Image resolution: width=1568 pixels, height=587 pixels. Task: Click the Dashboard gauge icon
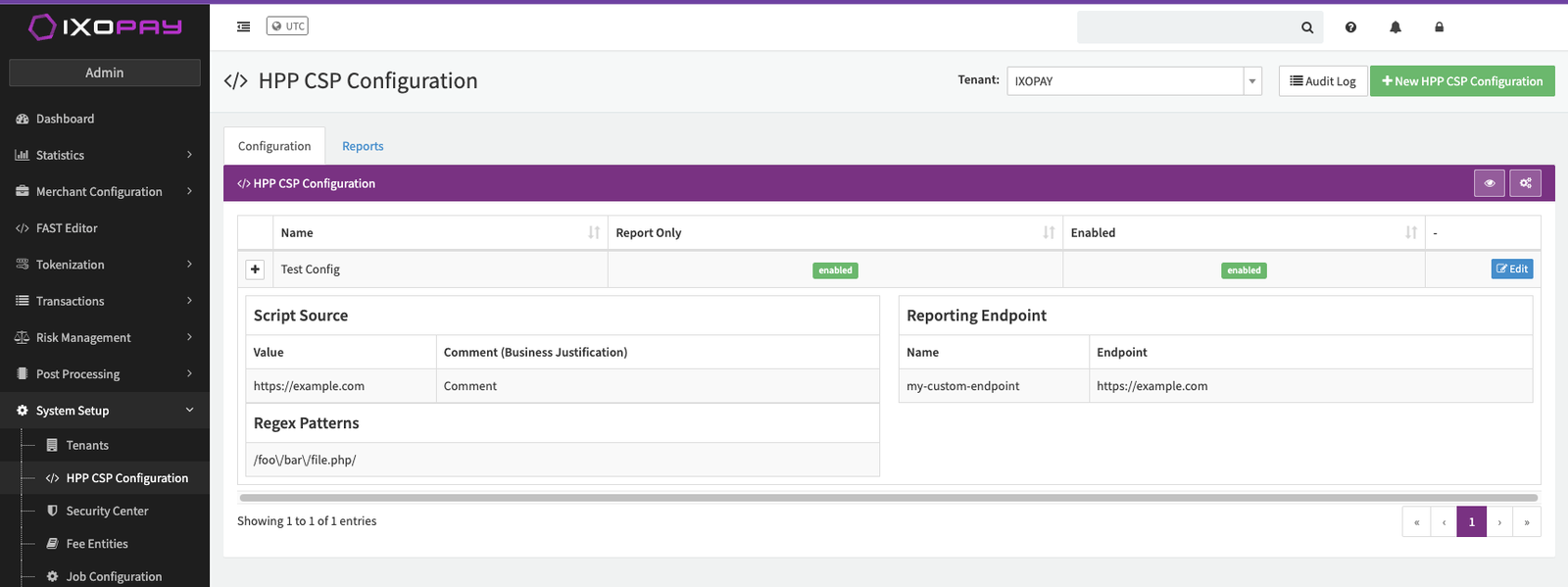(23, 119)
